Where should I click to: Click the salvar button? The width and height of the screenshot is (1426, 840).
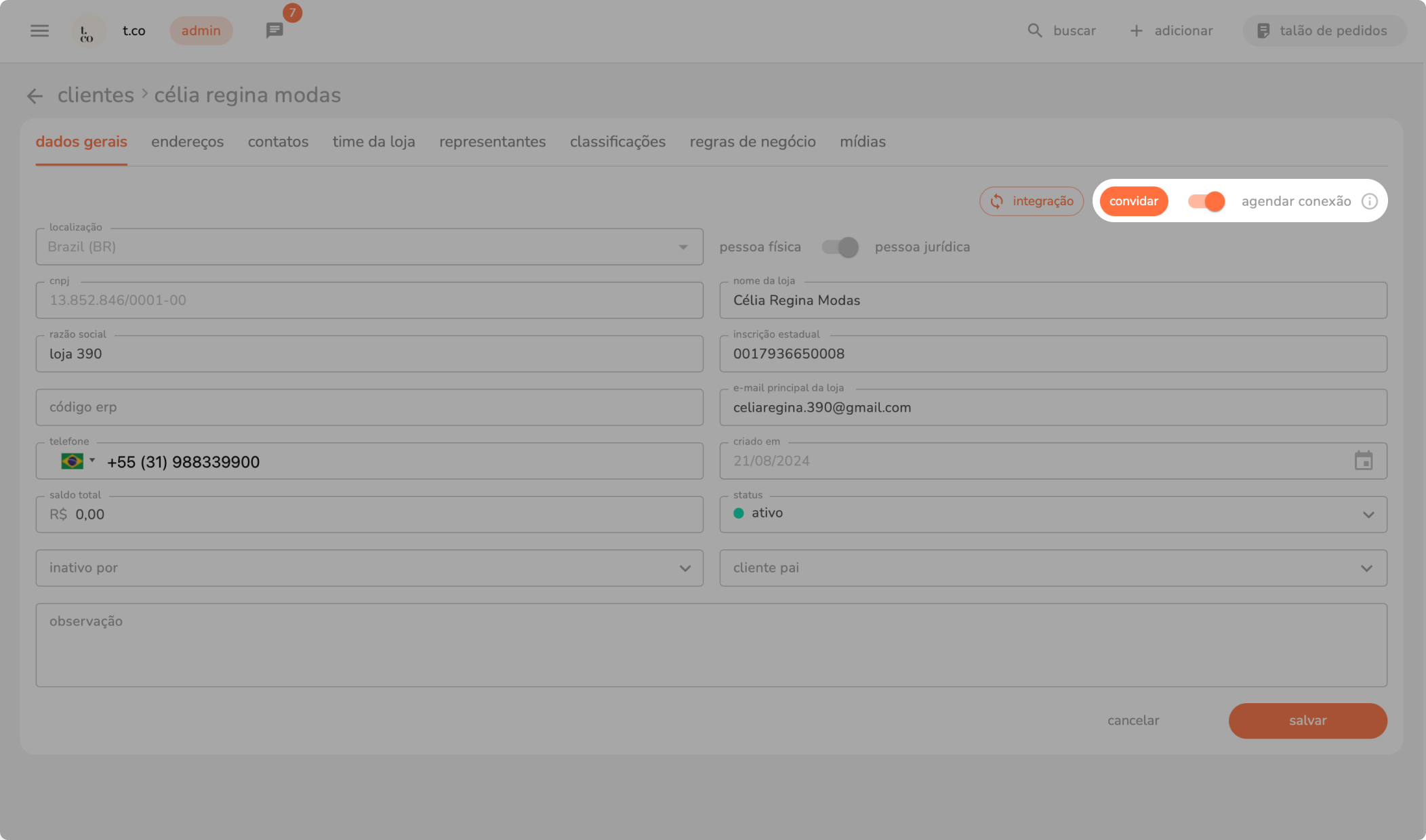coord(1307,721)
